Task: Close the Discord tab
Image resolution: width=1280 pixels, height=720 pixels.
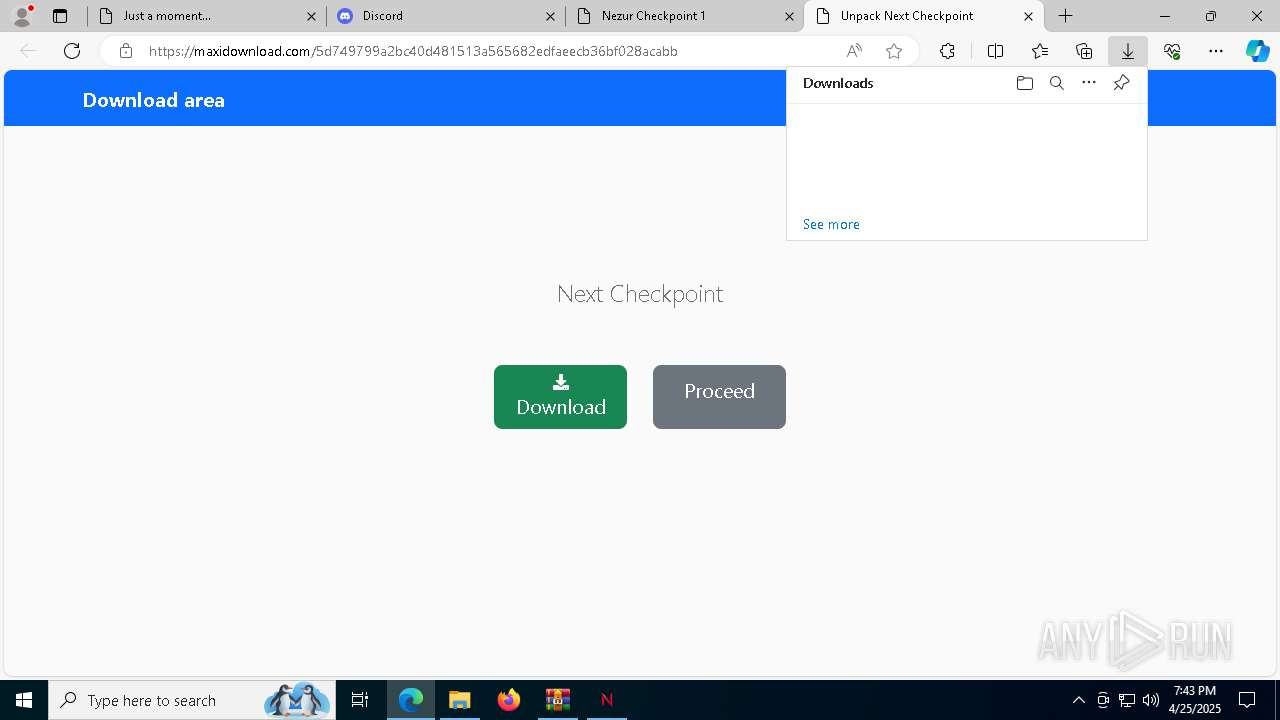Action: tap(550, 16)
